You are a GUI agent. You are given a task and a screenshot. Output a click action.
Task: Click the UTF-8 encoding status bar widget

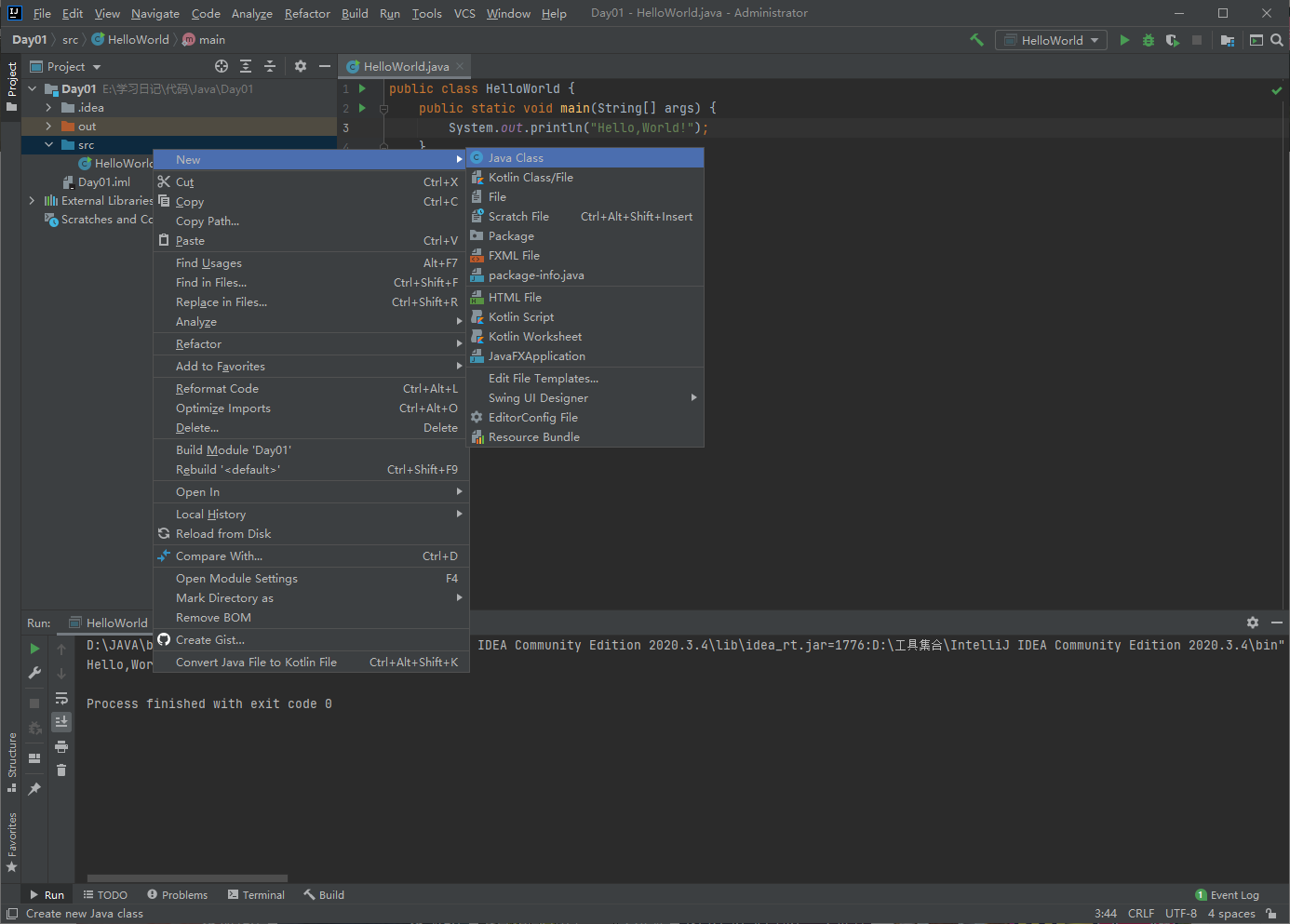point(1180,914)
